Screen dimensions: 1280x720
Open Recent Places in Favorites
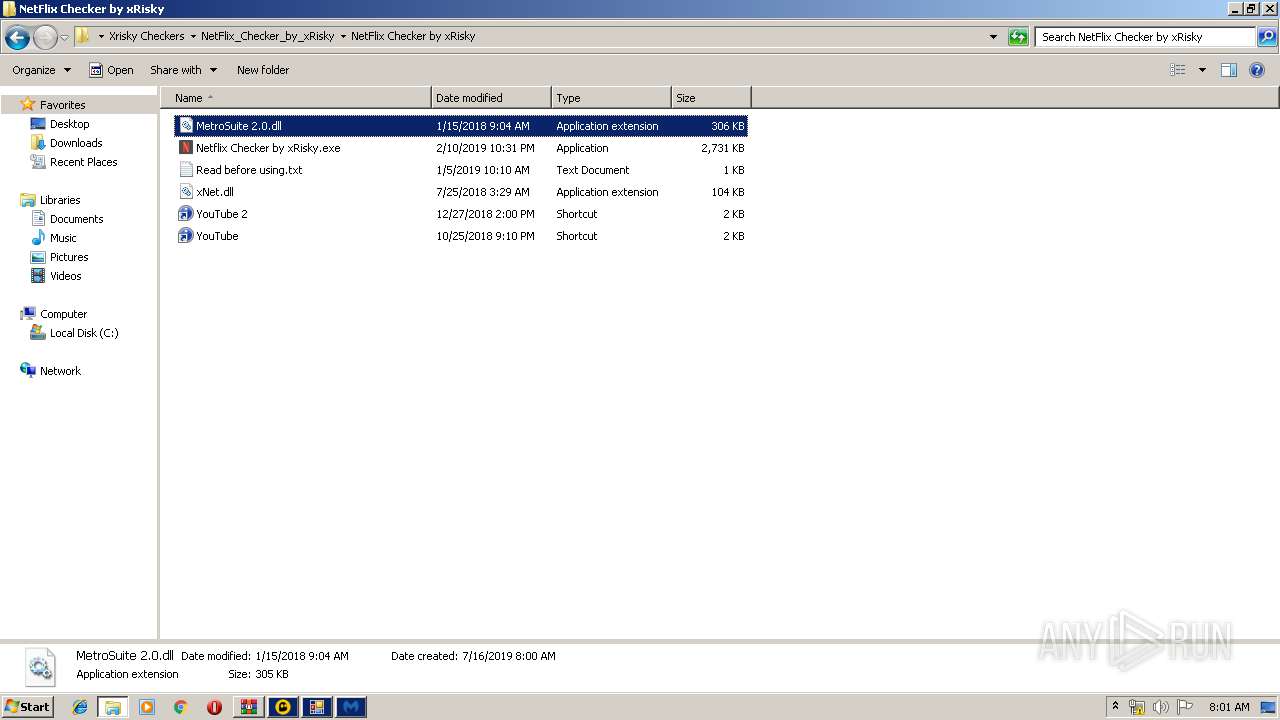[x=83, y=162]
